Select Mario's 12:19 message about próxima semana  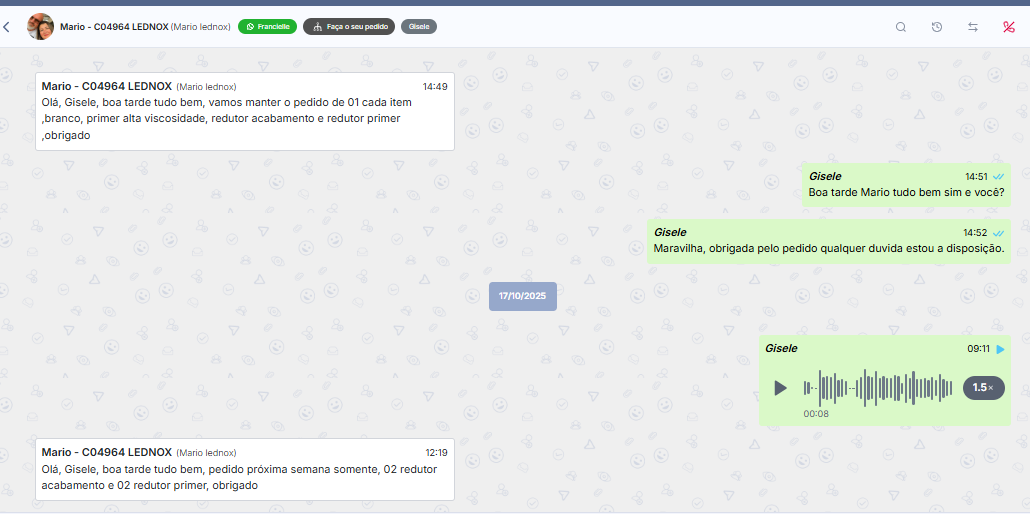click(245, 469)
